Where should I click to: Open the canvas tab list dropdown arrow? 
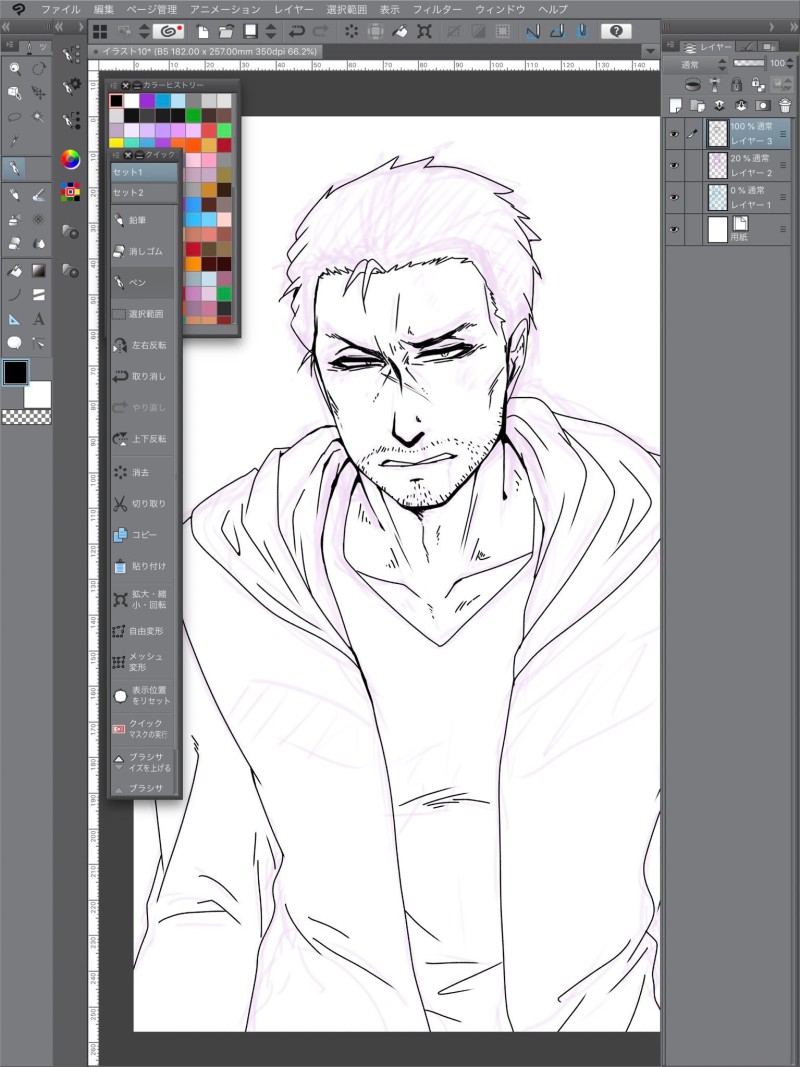point(650,52)
